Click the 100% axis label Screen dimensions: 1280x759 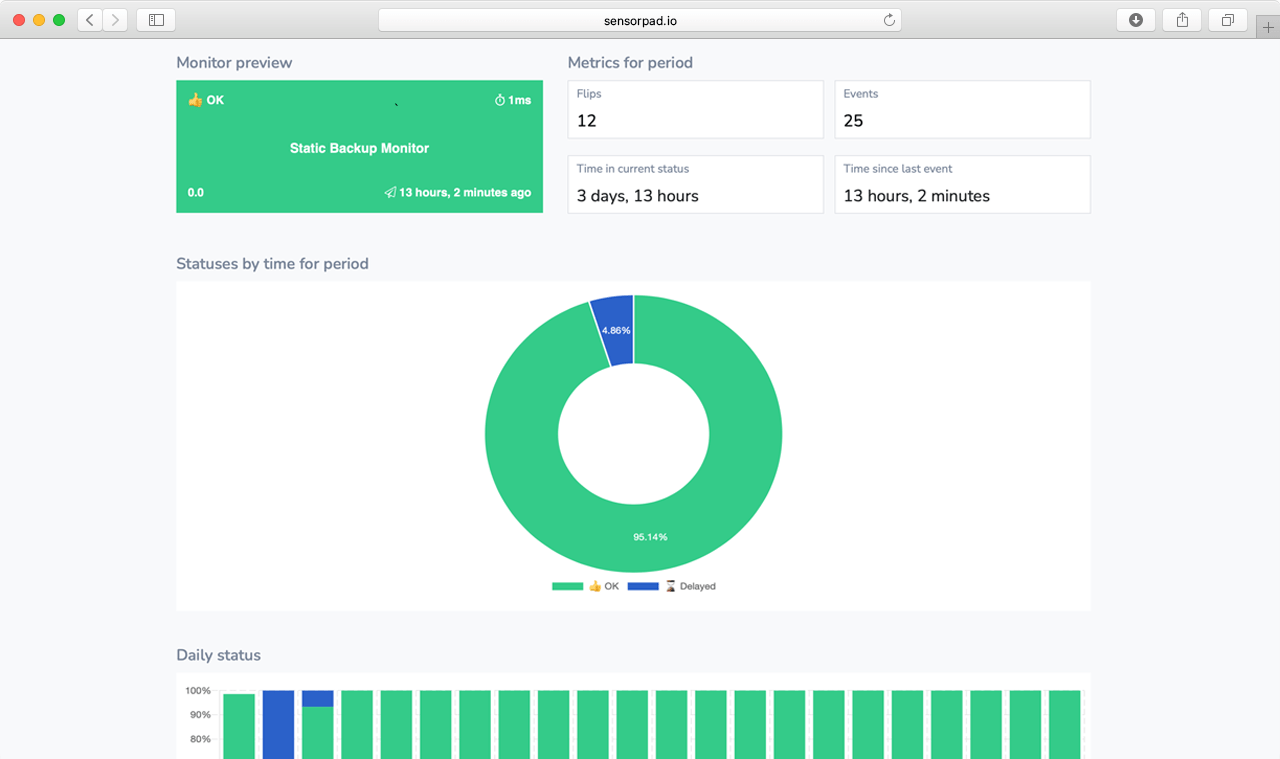pyautogui.click(x=197, y=690)
